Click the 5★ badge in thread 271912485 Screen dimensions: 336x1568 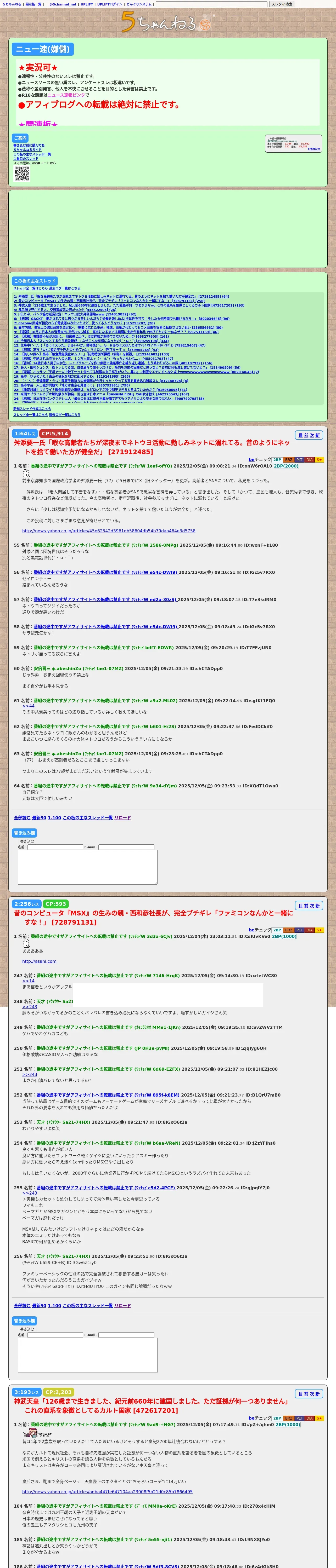click(319, 460)
